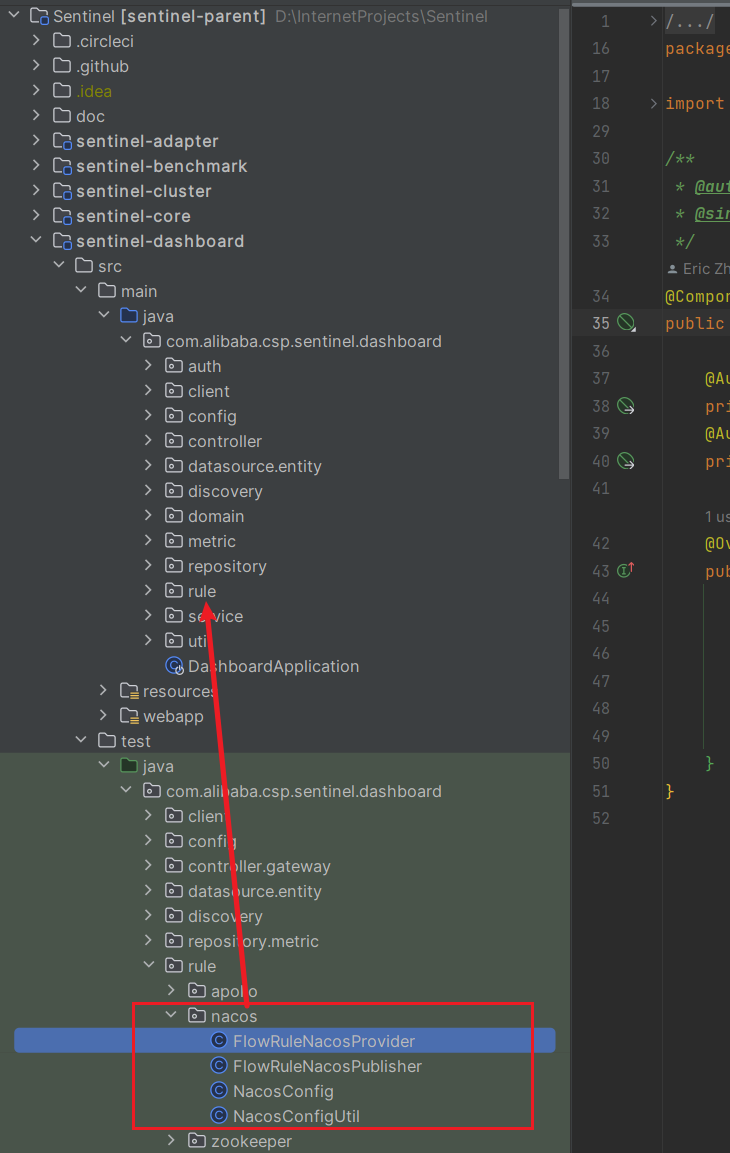Expand the sentinel-adapter module
730x1153 pixels.
36,140
